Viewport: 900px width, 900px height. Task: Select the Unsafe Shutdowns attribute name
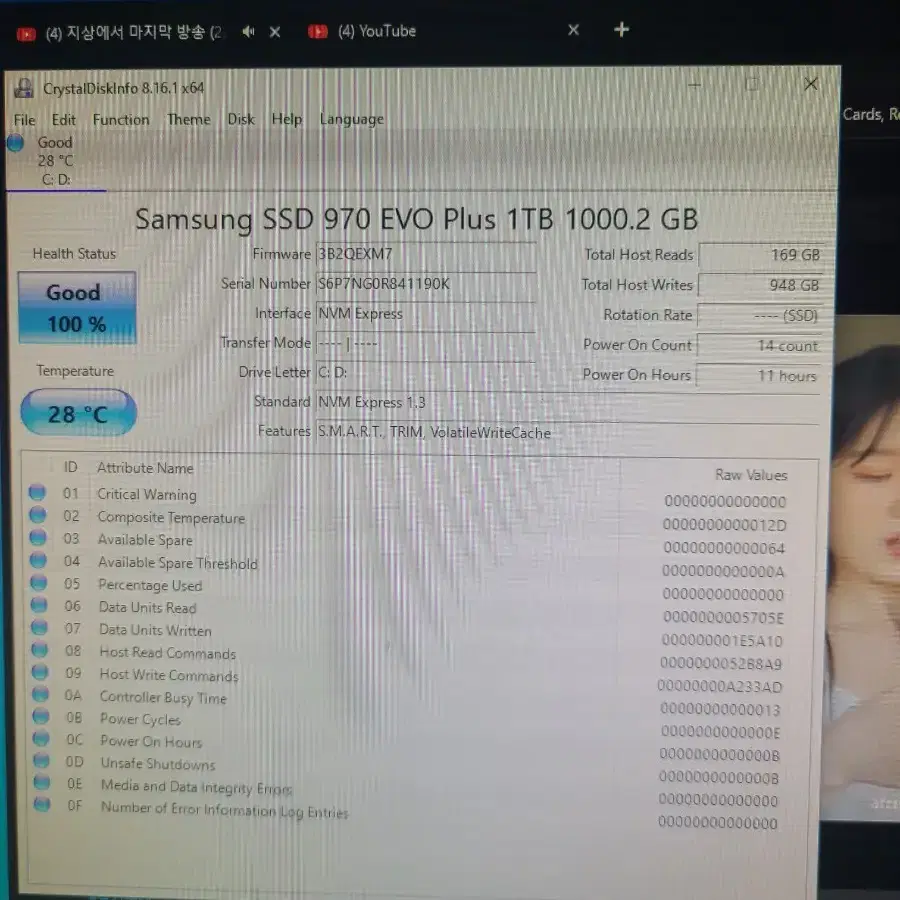[158, 763]
